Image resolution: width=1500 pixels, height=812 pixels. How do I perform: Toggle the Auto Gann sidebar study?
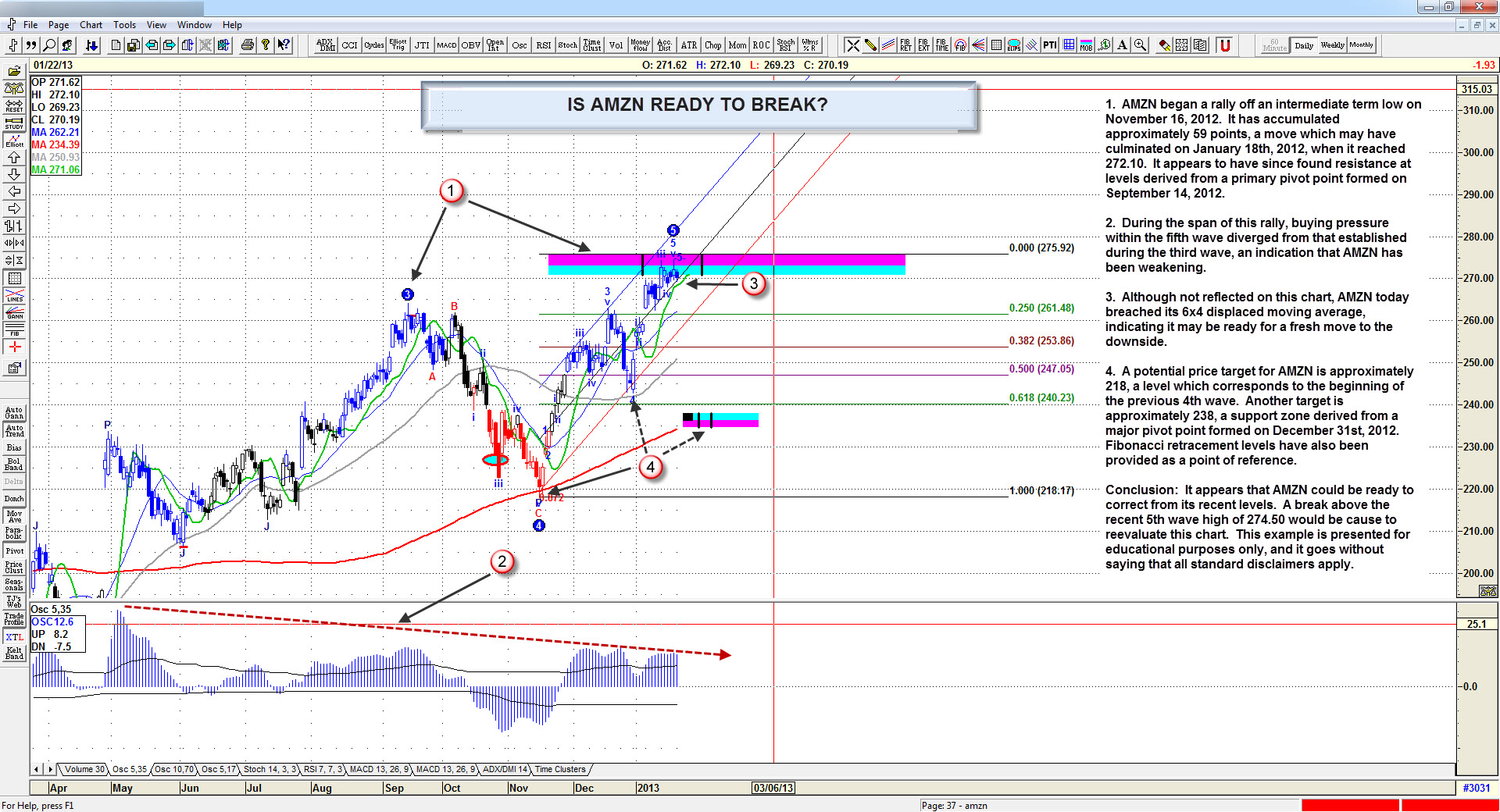coord(14,412)
